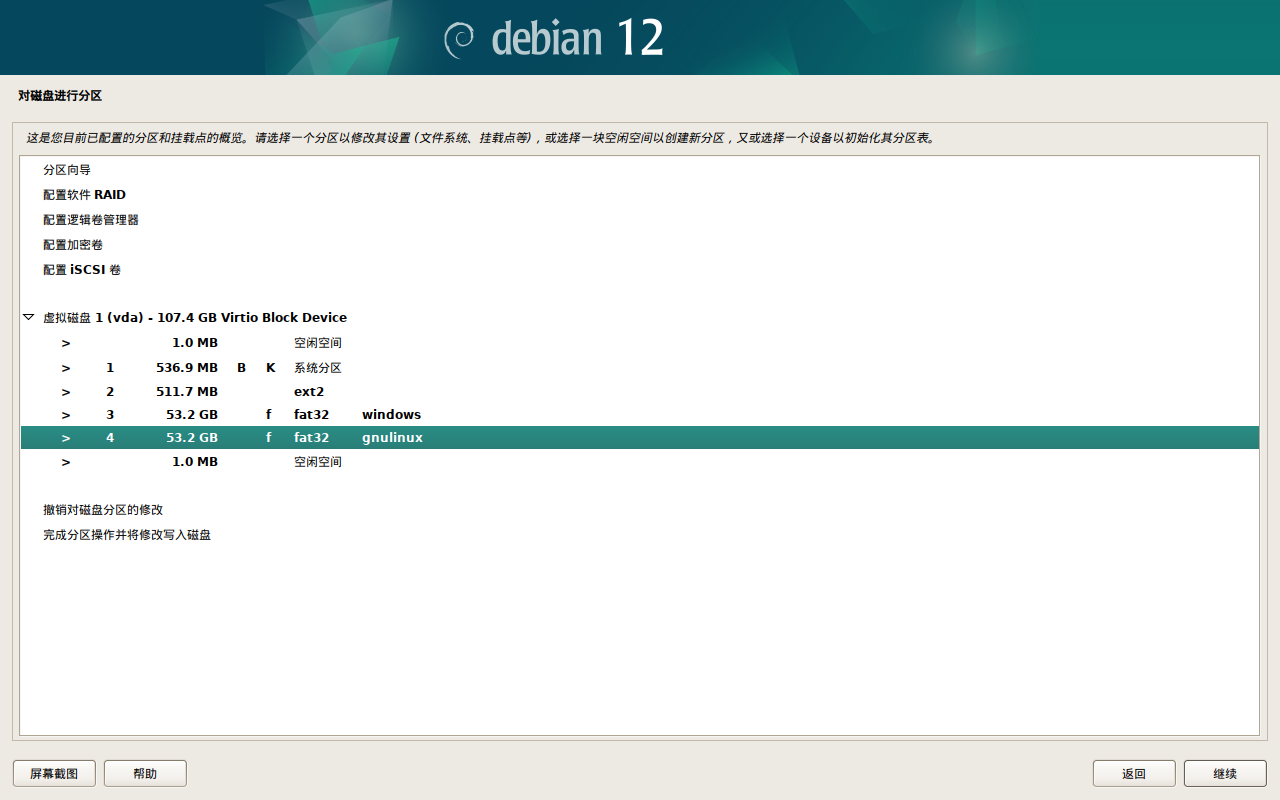
Task: Proceed with the 继续 button
Action: 1225,773
